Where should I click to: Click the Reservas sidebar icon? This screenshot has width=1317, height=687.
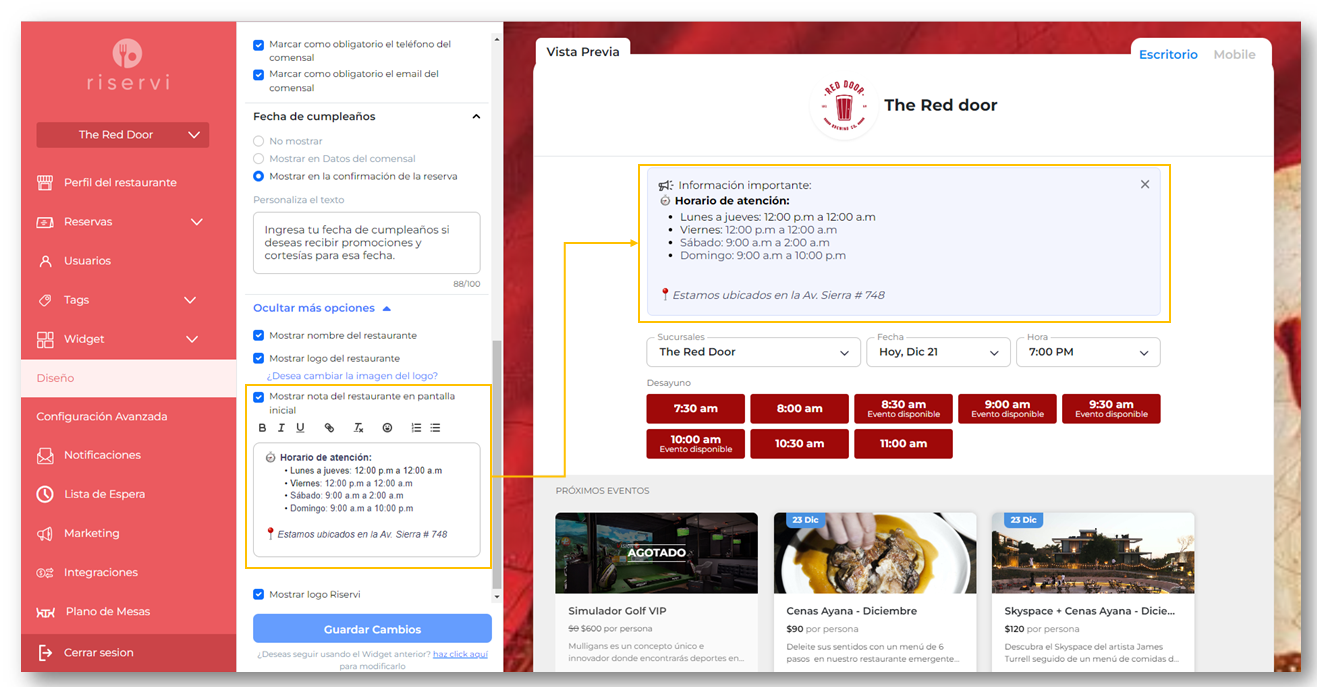(x=45, y=222)
